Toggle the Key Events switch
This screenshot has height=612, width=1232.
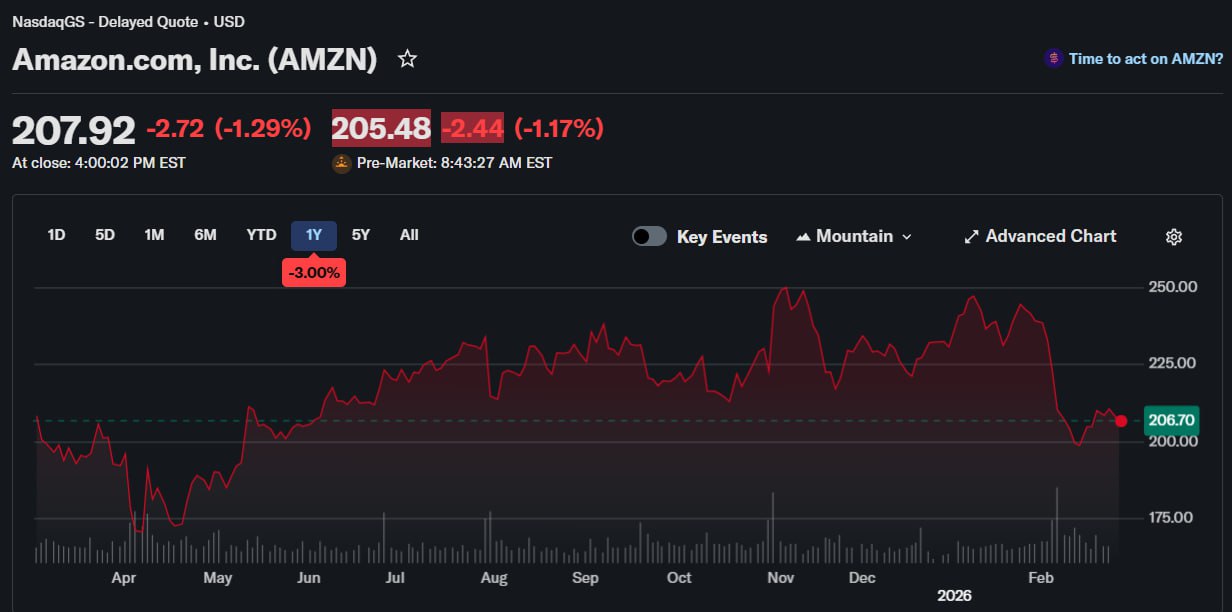pos(649,237)
